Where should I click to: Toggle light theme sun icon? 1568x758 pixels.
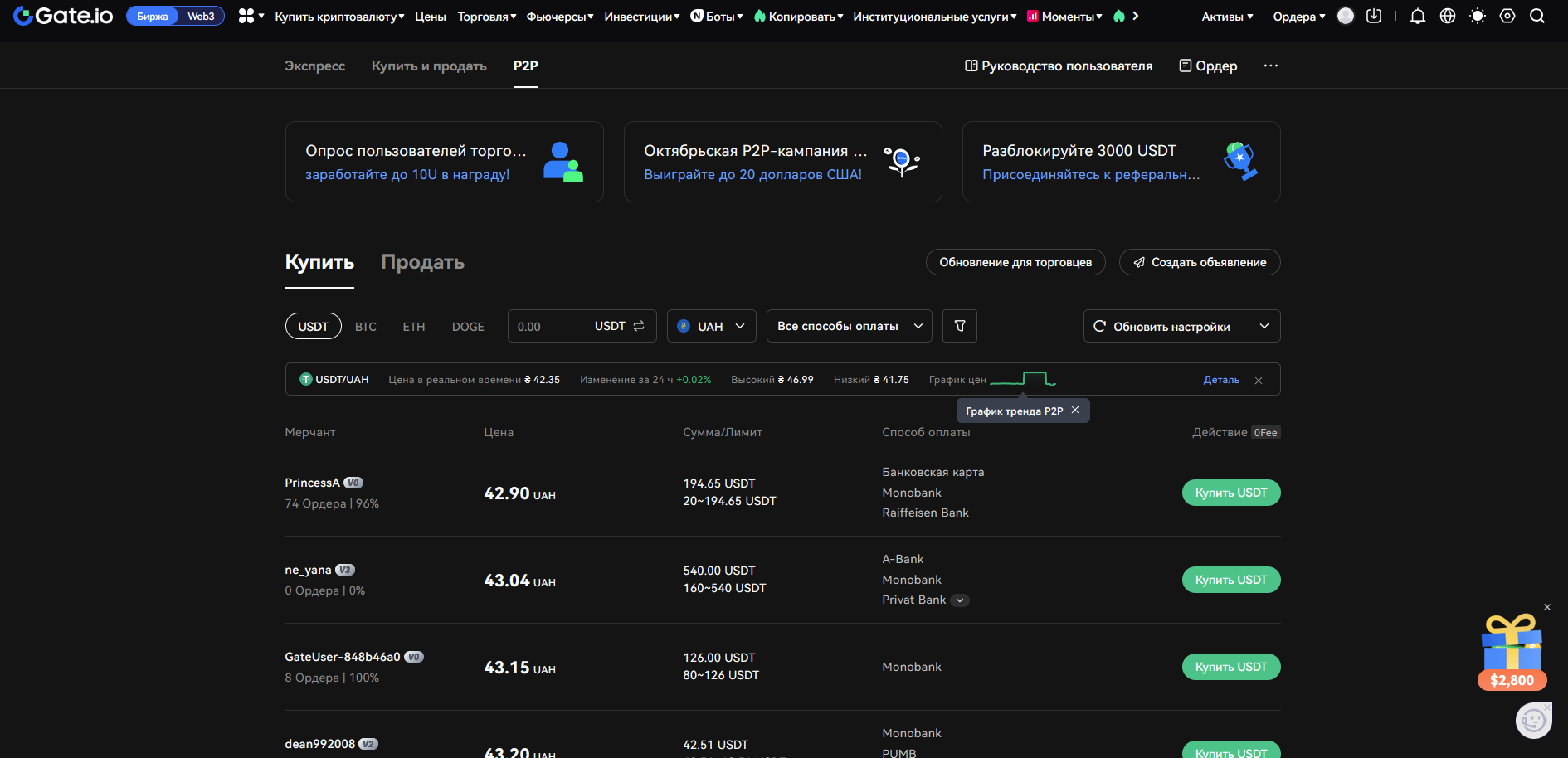[x=1478, y=16]
